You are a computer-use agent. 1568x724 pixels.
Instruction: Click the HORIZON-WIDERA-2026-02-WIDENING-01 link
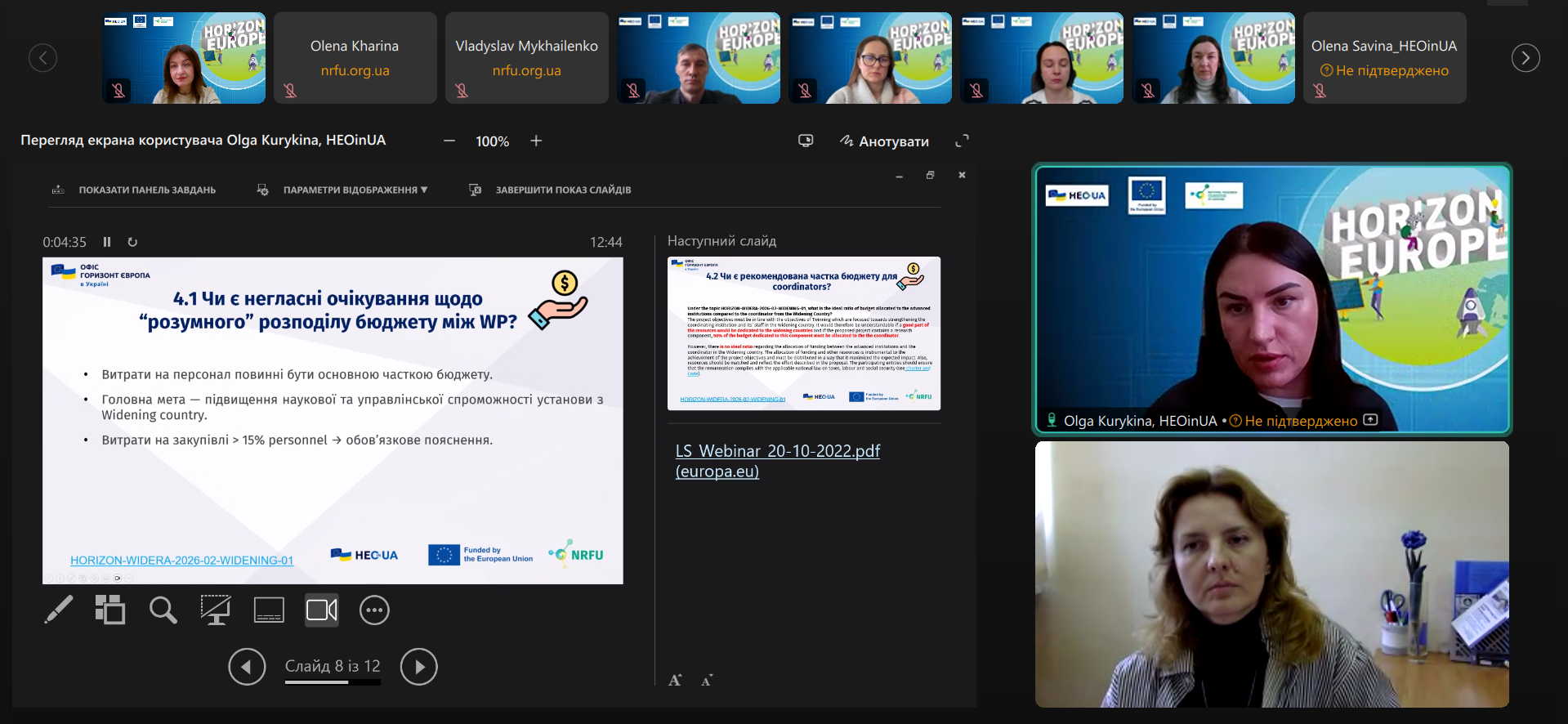tap(181, 561)
